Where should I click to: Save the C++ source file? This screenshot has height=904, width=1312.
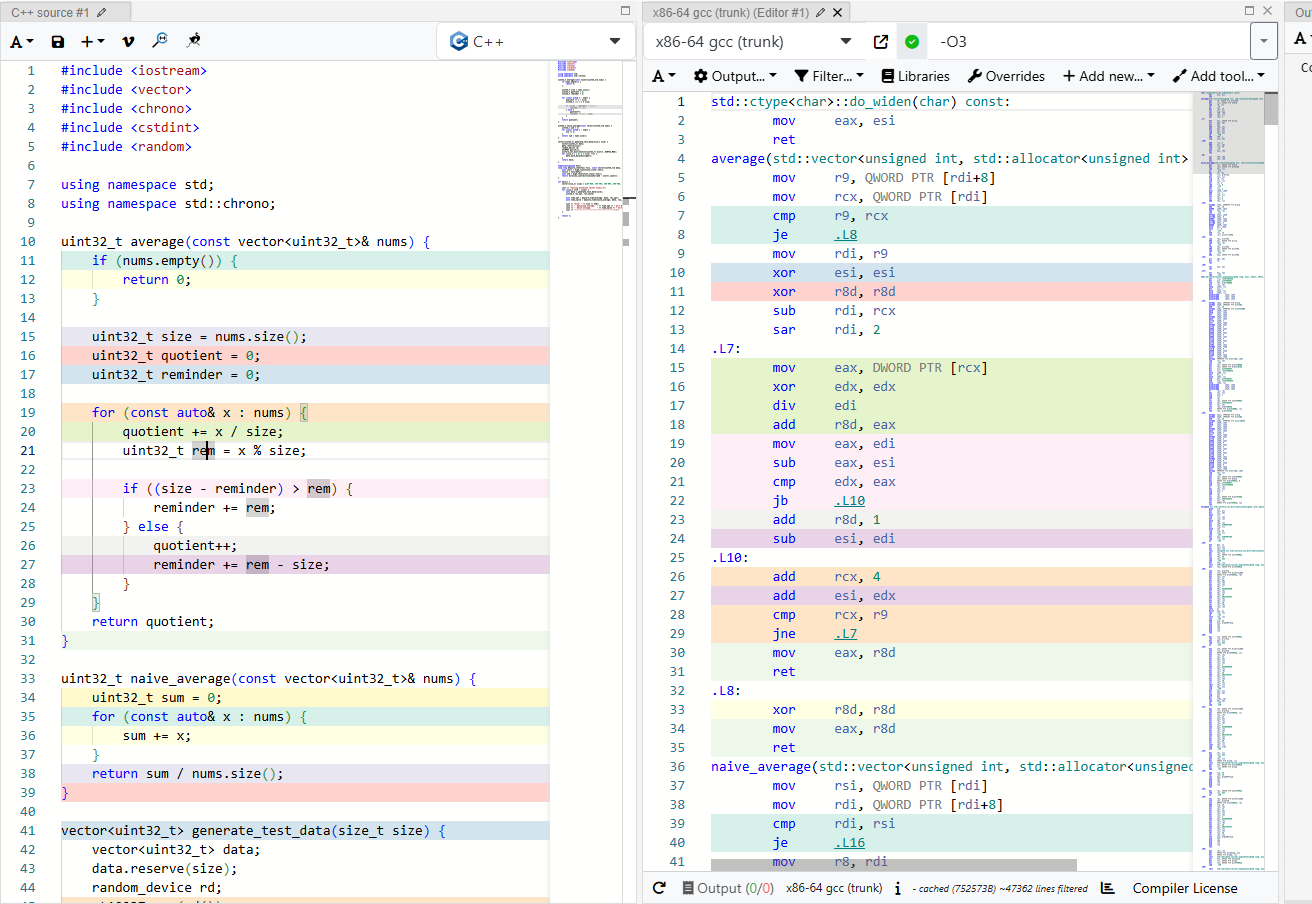click(x=58, y=41)
